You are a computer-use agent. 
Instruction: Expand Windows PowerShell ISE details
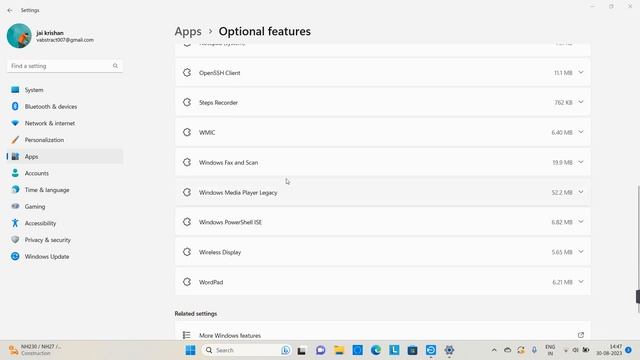coord(581,222)
